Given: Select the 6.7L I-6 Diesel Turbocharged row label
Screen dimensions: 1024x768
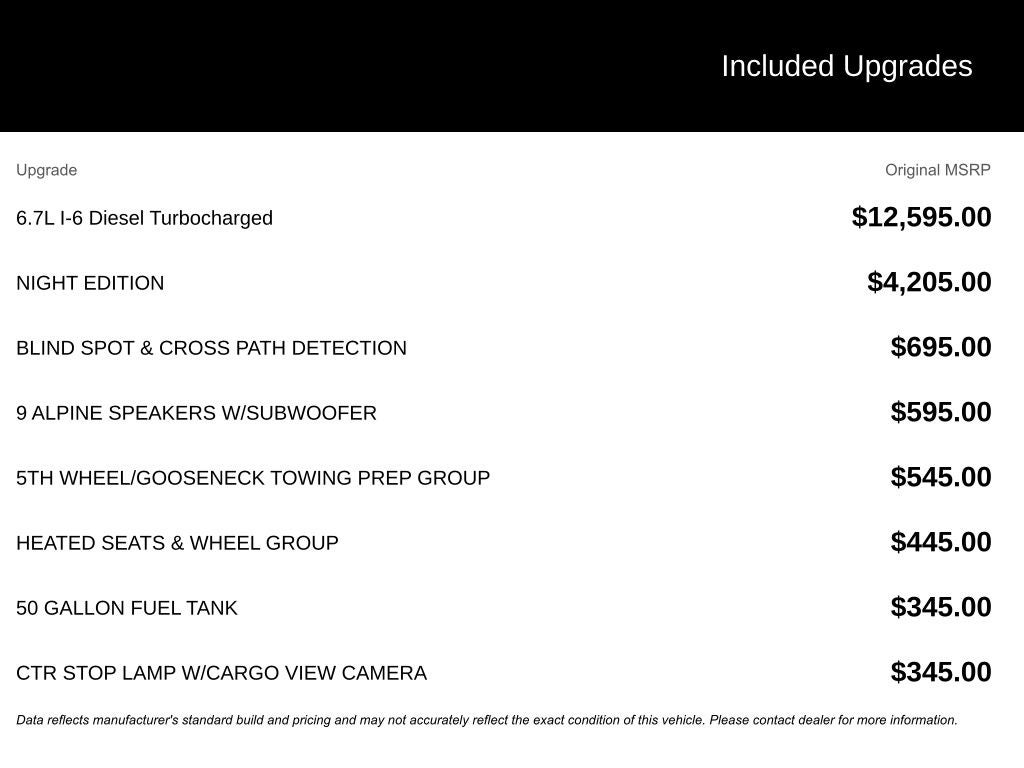Looking at the screenshot, I should (144, 218).
